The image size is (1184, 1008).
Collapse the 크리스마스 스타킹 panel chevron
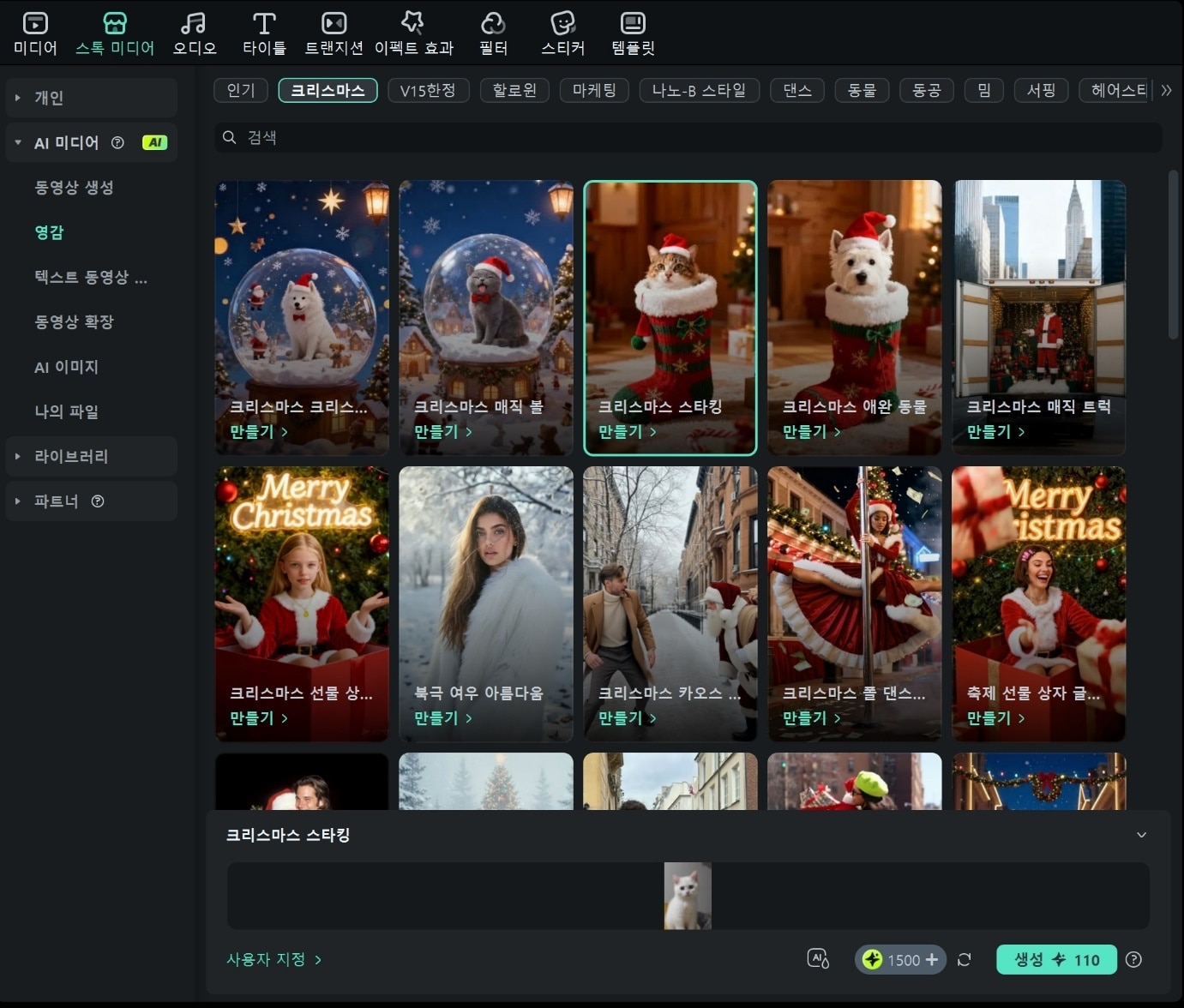1141,835
